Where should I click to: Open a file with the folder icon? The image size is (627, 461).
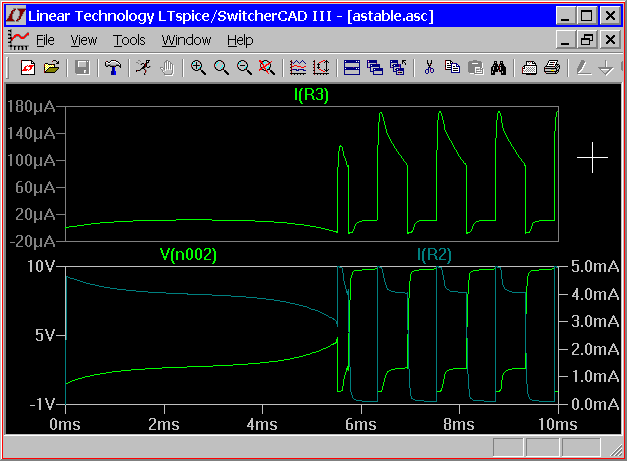(51, 68)
